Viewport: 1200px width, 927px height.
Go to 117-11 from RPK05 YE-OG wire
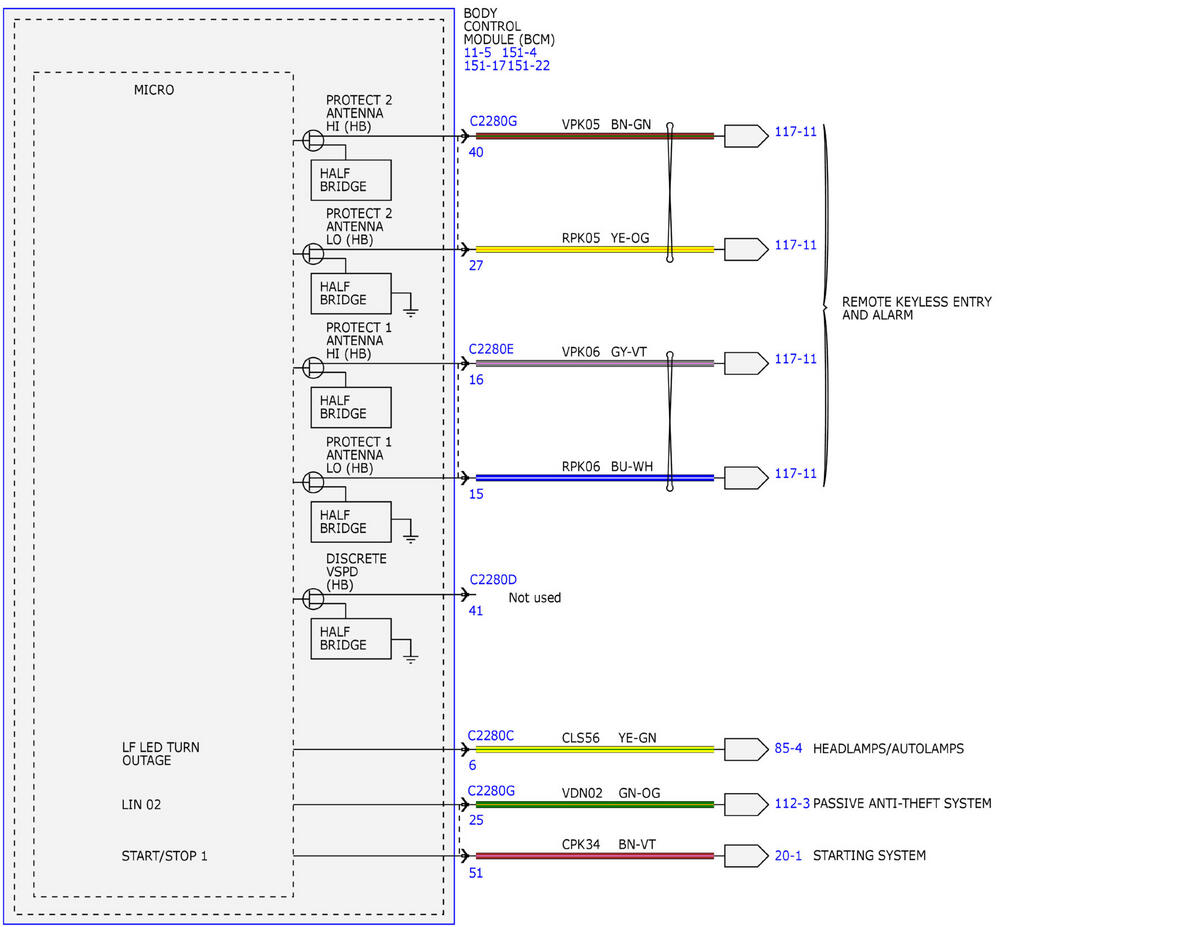tap(796, 245)
